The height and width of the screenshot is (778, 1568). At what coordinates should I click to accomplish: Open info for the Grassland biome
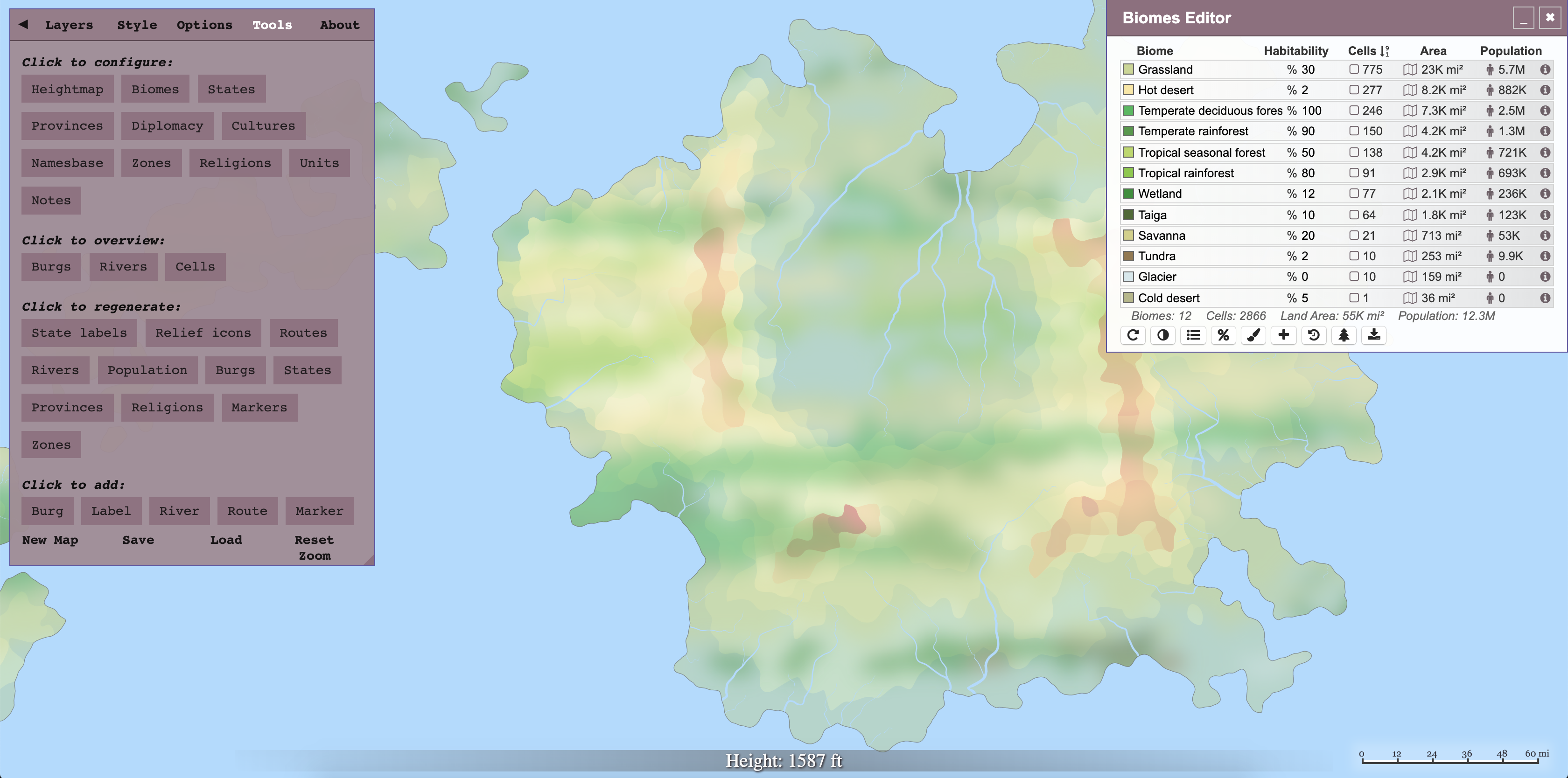[1546, 69]
